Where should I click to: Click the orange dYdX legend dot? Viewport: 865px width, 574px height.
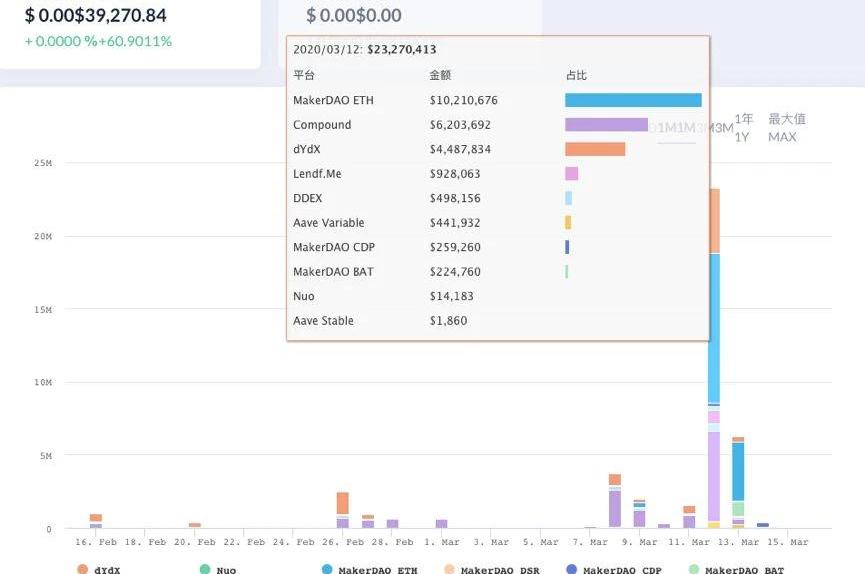coord(83,569)
